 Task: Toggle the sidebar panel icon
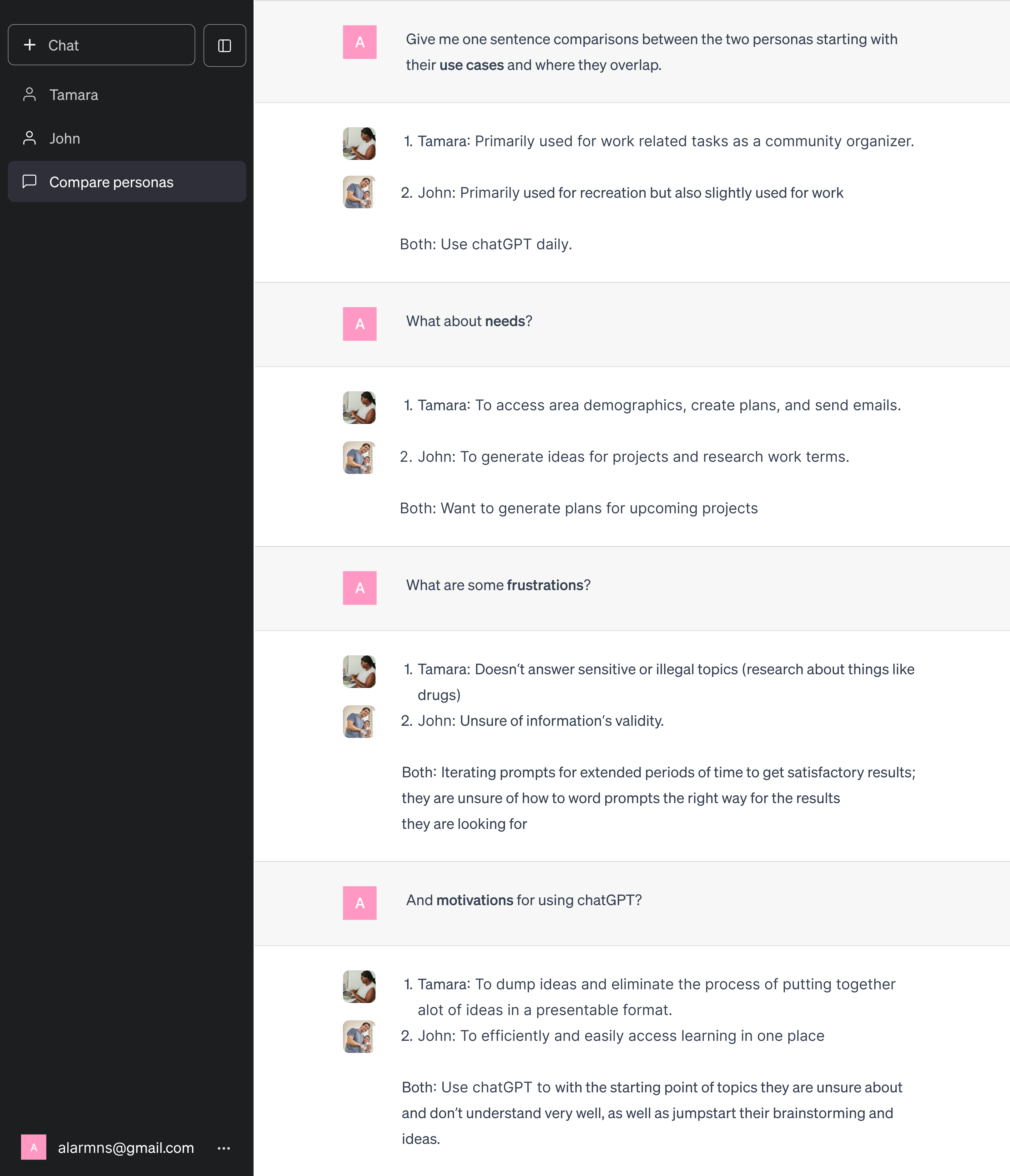coord(224,45)
